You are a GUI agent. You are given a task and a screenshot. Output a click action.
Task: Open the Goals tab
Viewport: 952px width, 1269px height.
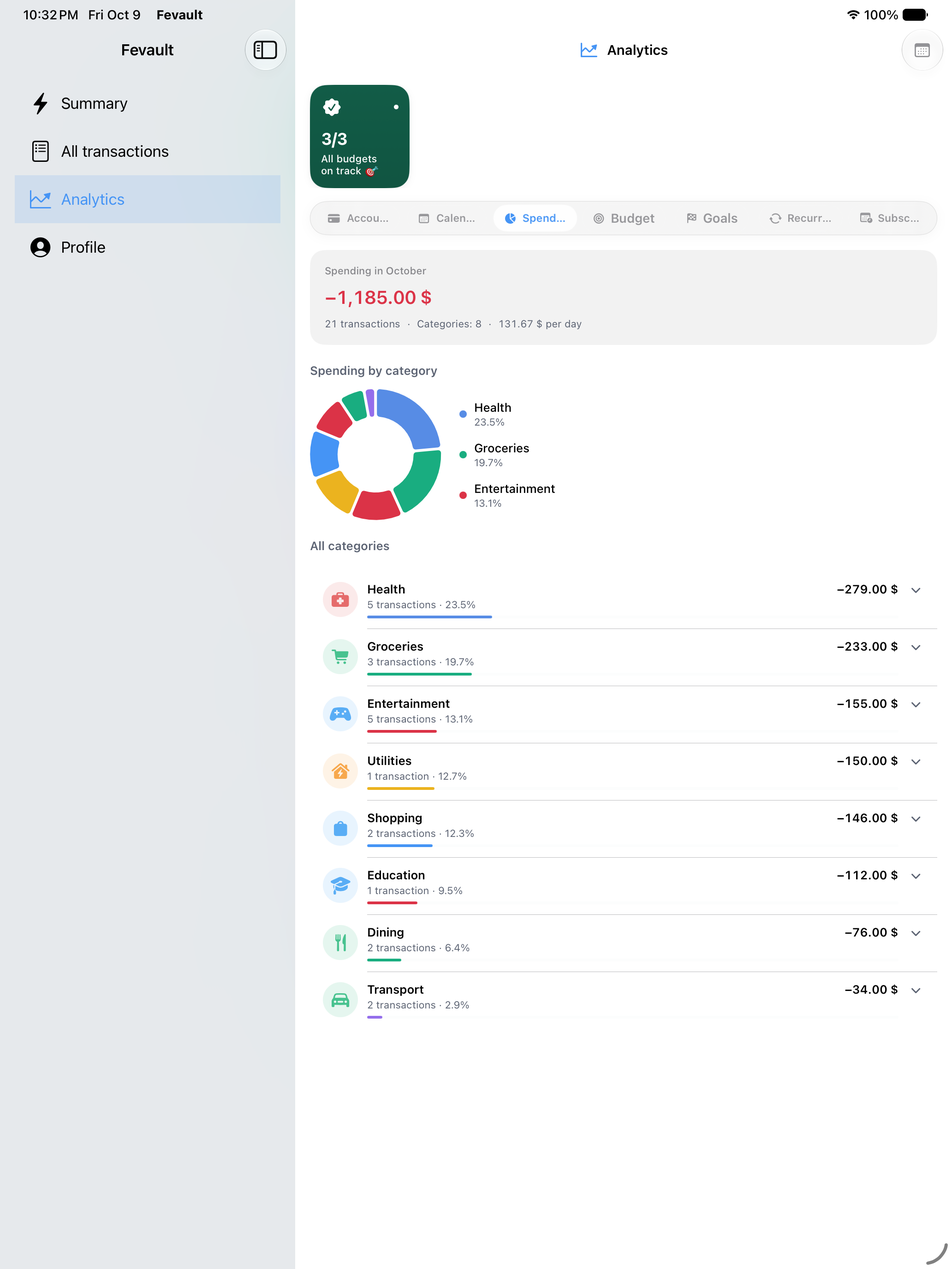pos(712,218)
